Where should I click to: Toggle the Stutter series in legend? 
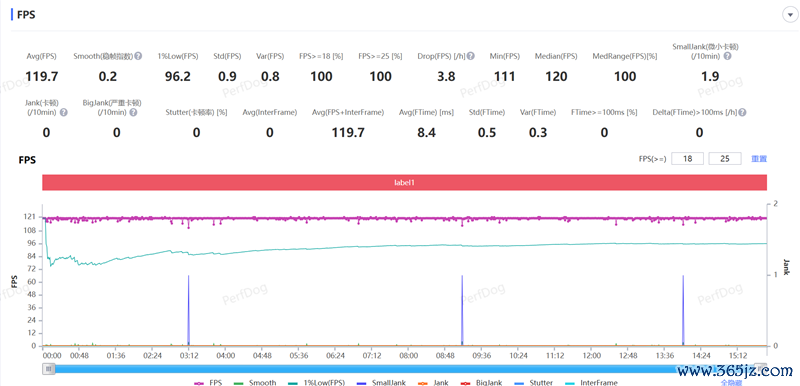(x=534, y=382)
